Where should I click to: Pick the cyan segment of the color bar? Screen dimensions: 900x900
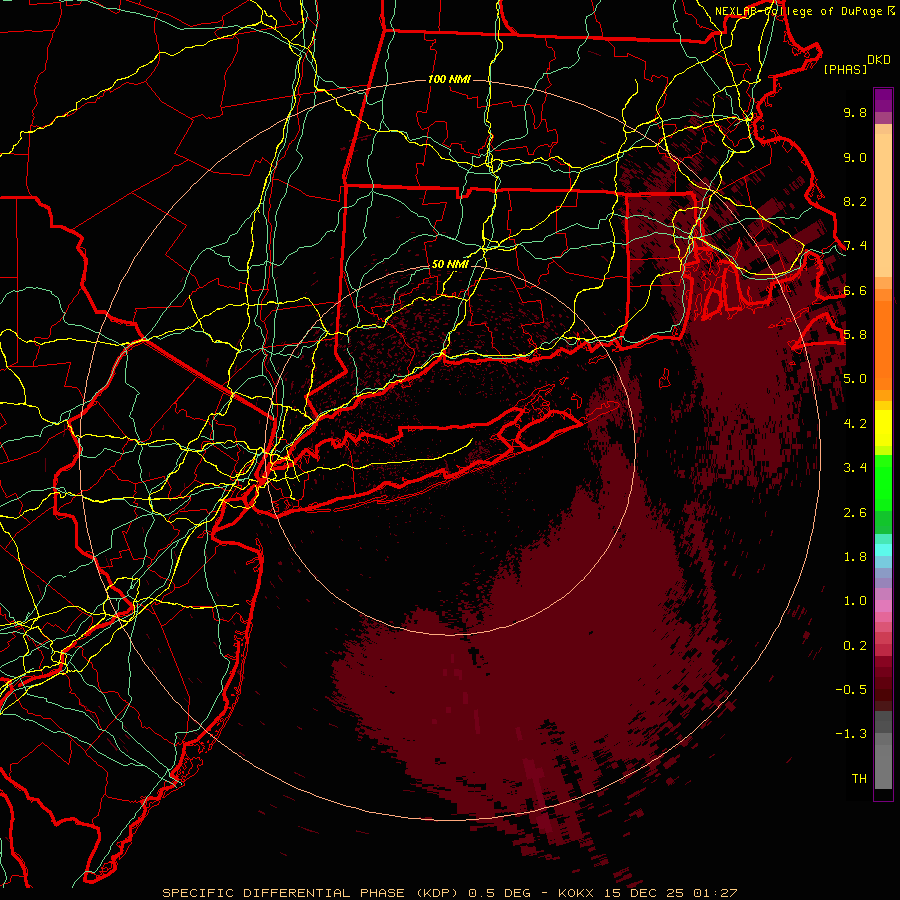[x=883, y=550]
